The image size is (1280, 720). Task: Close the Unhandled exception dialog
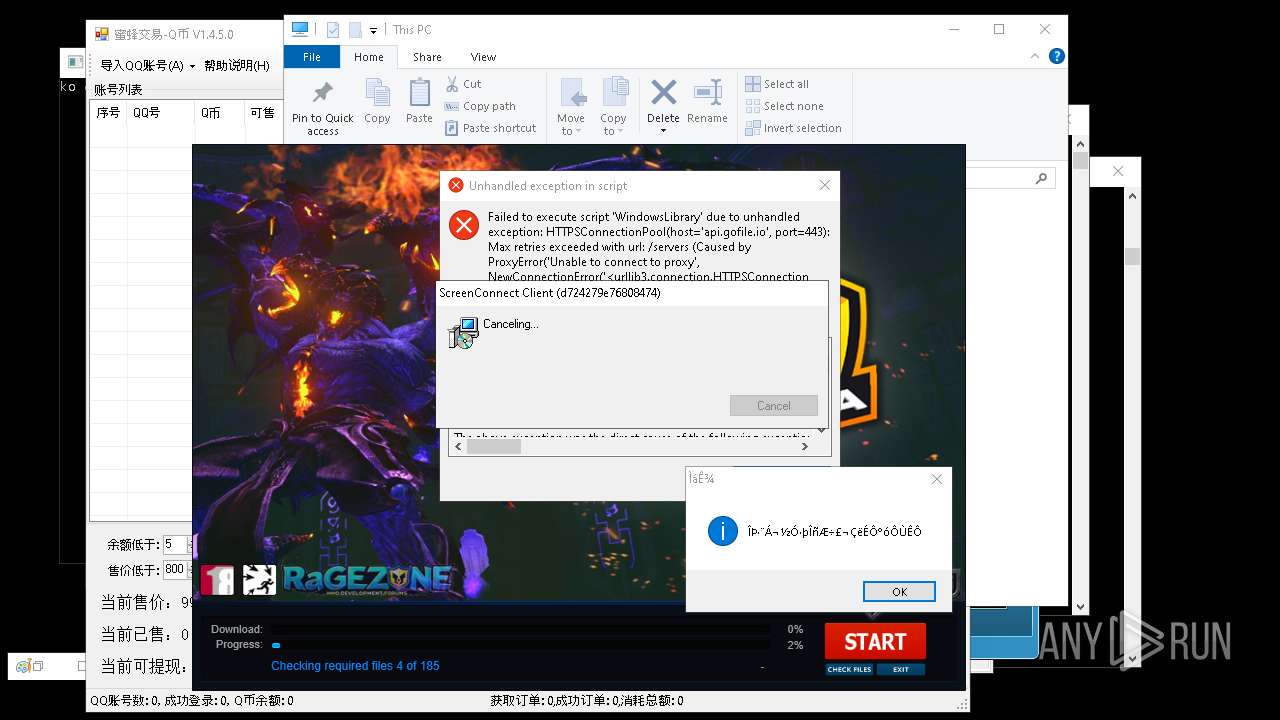click(825, 185)
